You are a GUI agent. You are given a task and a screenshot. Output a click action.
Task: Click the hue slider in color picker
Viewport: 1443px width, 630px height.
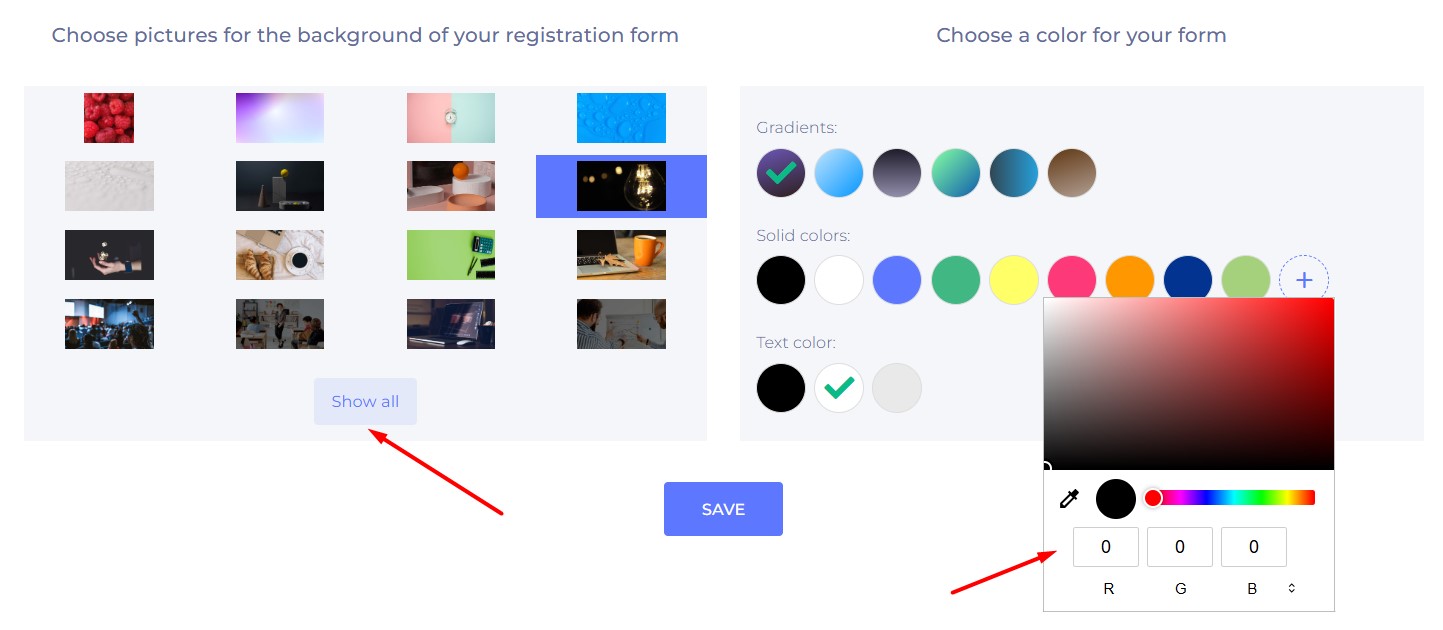coord(1235,498)
